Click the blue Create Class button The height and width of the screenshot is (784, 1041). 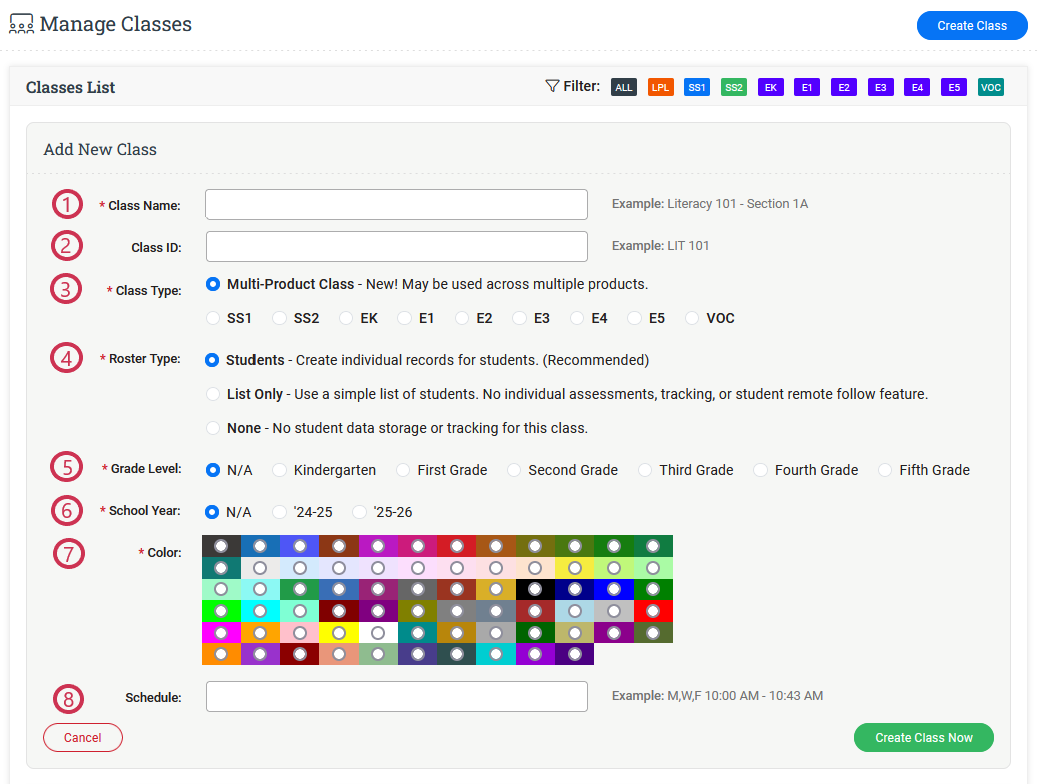pos(971,26)
